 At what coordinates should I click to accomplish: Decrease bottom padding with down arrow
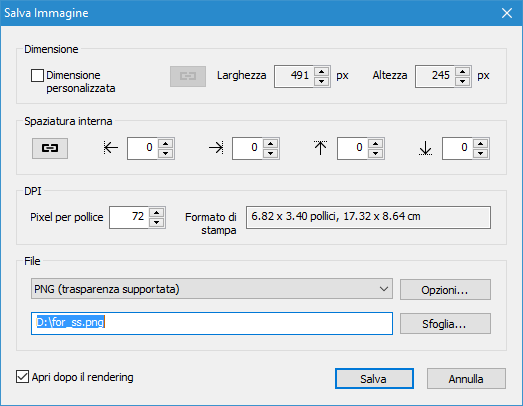(x=481, y=153)
